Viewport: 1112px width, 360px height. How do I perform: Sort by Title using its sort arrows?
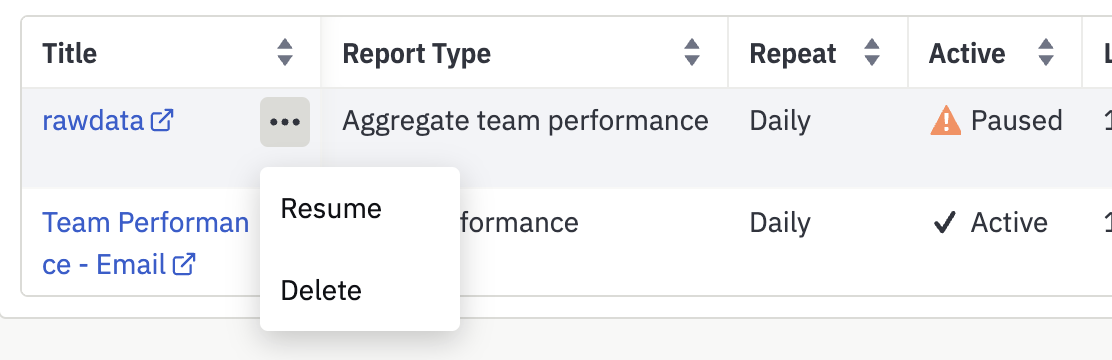click(285, 52)
